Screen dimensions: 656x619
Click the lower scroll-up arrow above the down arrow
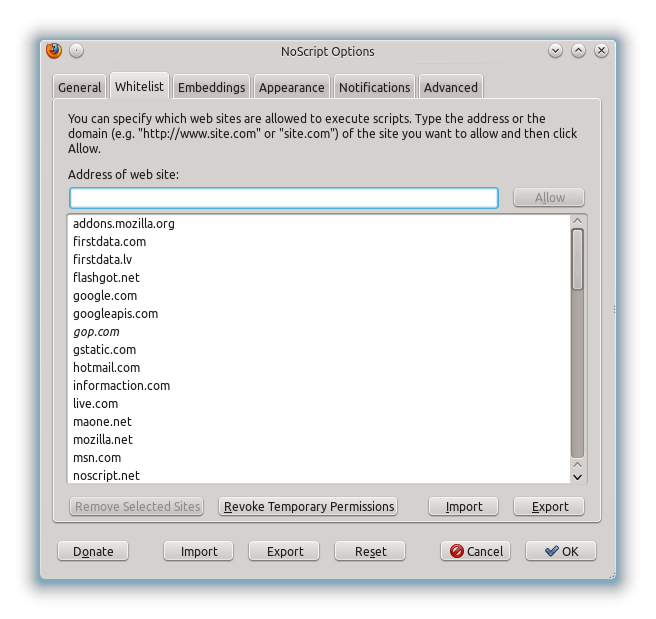[578, 465]
